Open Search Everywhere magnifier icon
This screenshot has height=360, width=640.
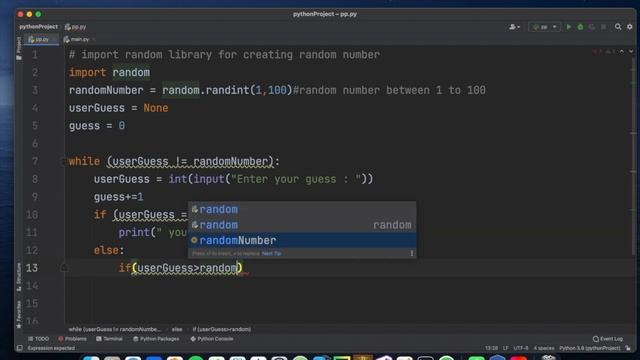click(x=618, y=27)
